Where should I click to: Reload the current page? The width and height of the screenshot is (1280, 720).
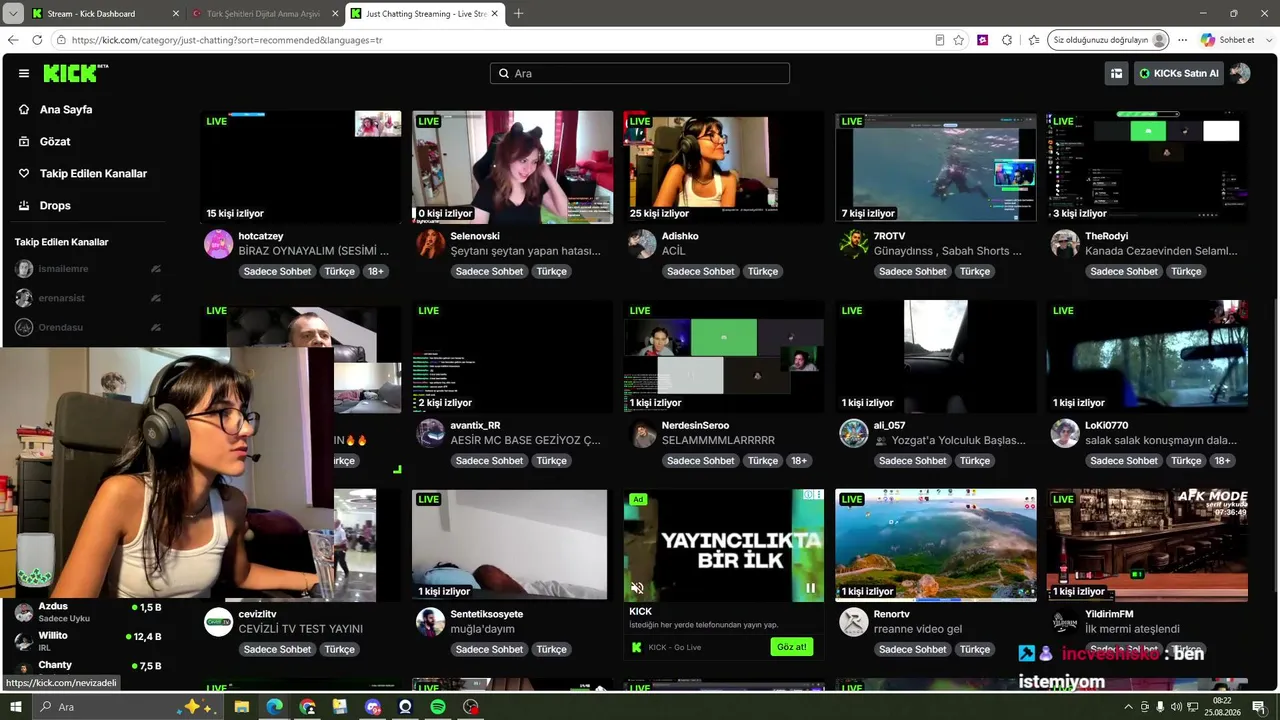click(37, 40)
